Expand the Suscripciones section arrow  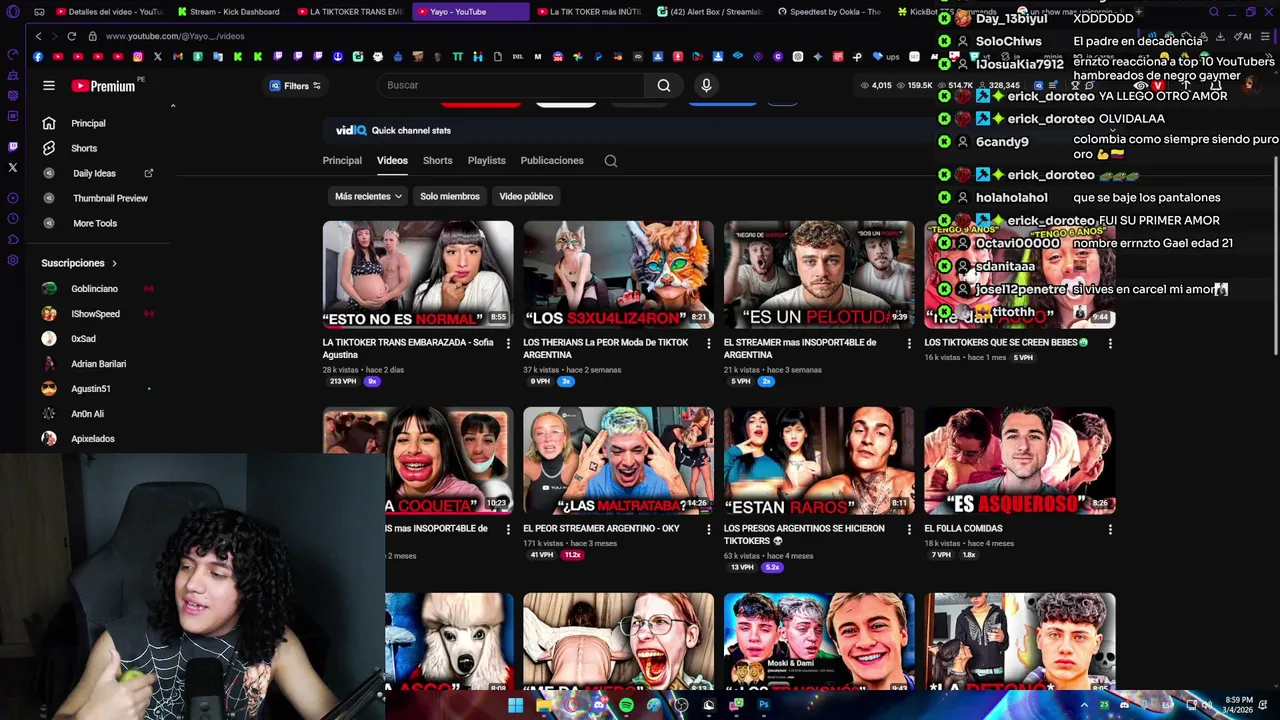coord(114,263)
